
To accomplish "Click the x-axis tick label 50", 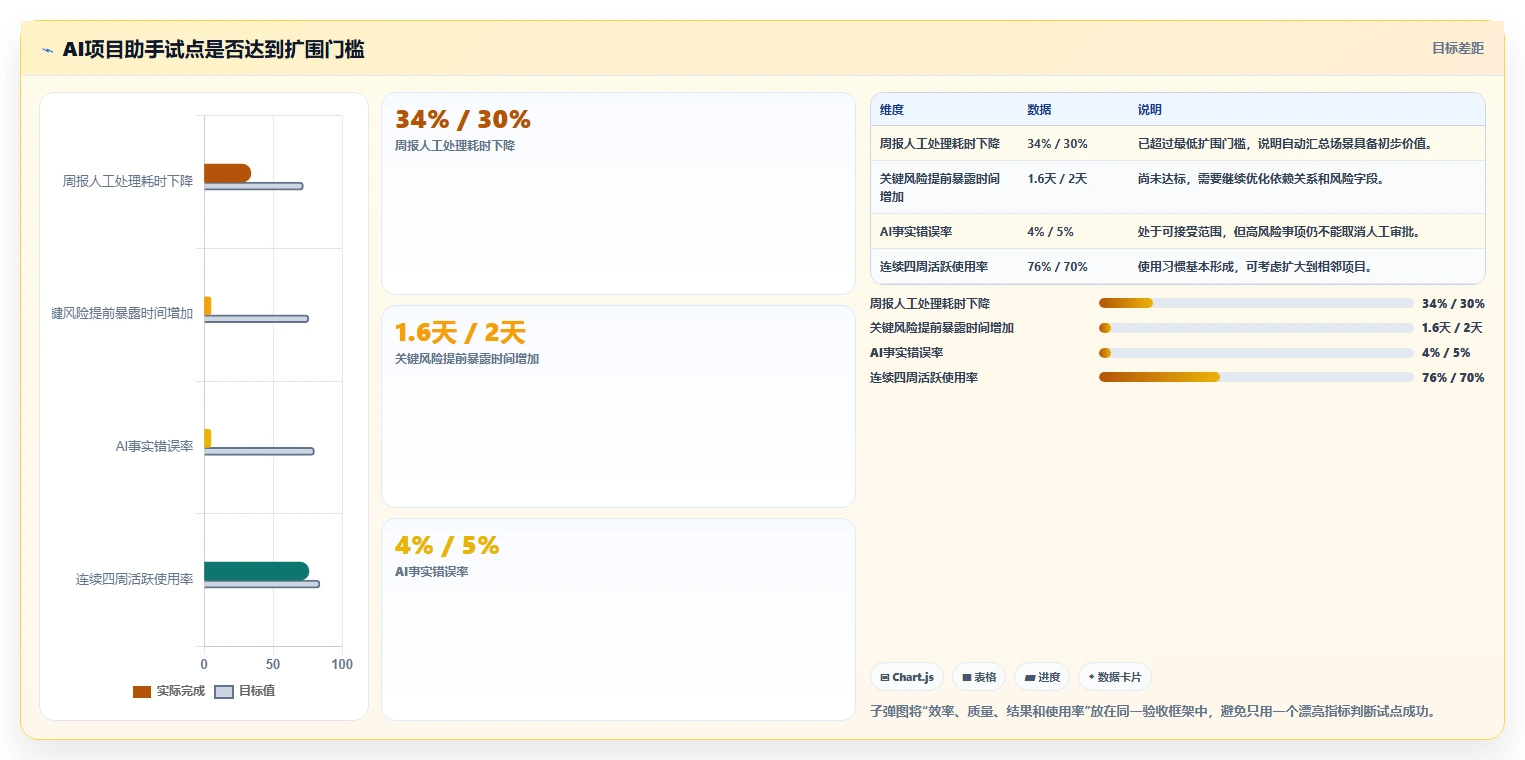I will 273,664.
